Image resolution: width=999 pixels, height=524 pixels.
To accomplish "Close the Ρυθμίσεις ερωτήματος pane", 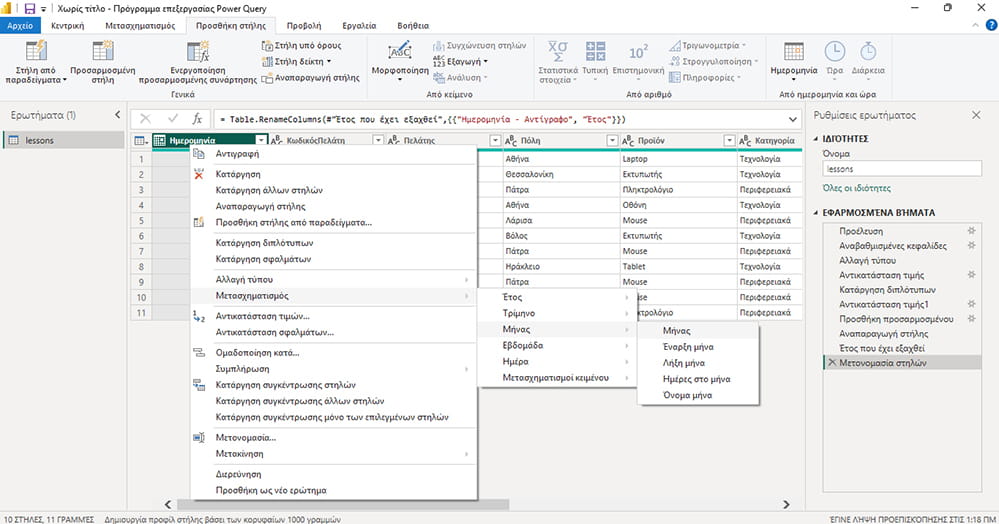I will point(976,115).
